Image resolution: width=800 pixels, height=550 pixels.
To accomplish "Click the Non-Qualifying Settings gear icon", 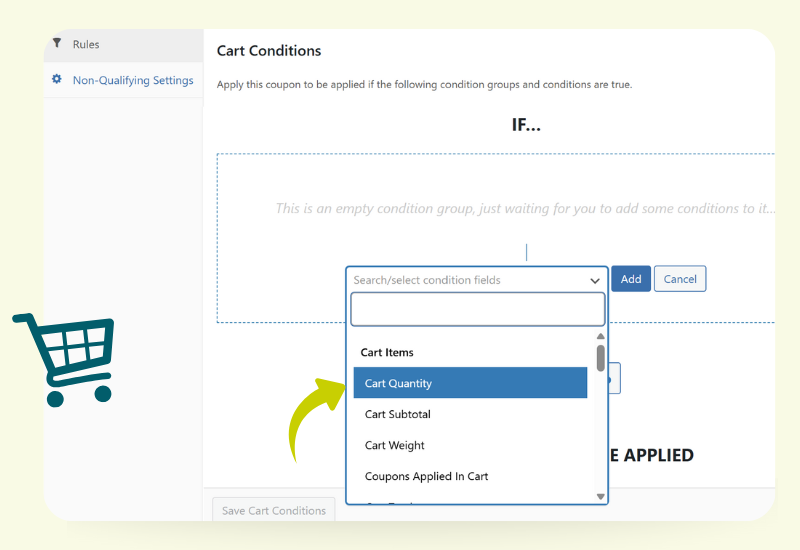I will (57, 79).
